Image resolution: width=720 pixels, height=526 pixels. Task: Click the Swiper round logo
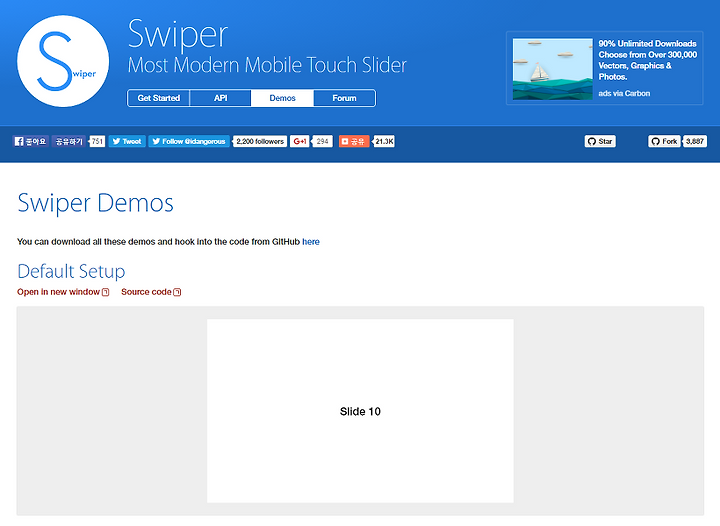(x=63, y=61)
